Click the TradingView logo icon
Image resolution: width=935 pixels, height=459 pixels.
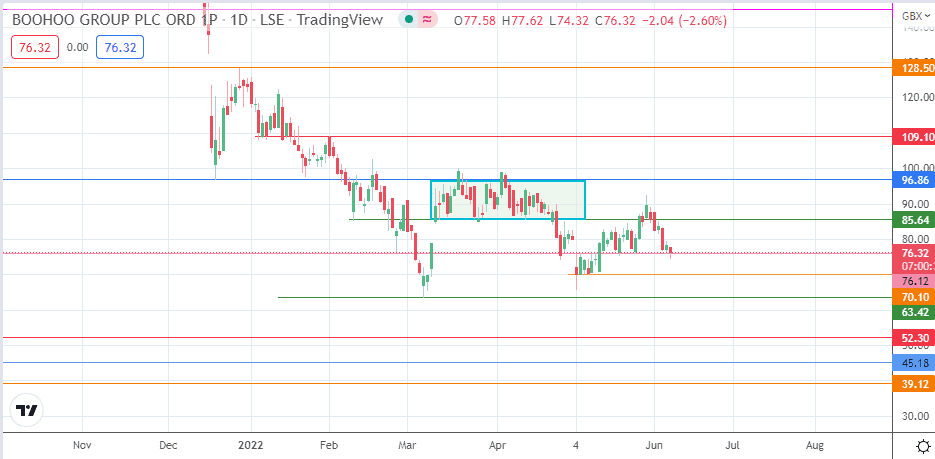coord(27,411)
